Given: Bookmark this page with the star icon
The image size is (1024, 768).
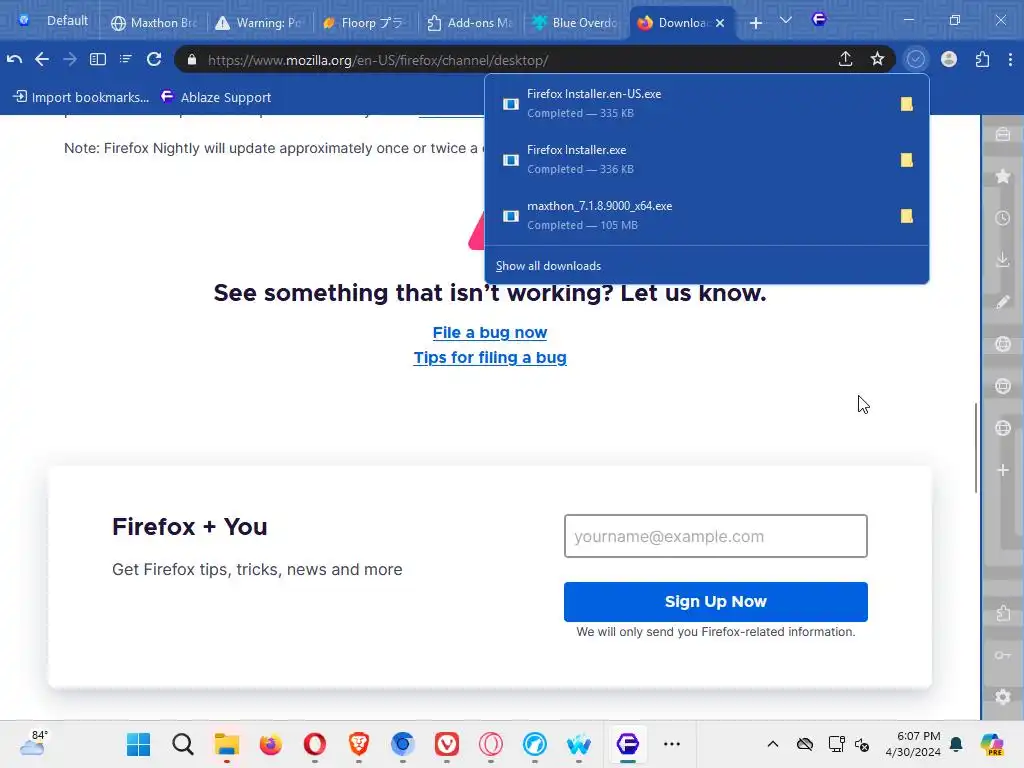Looking at the screenshot, I should coord(877,59).
